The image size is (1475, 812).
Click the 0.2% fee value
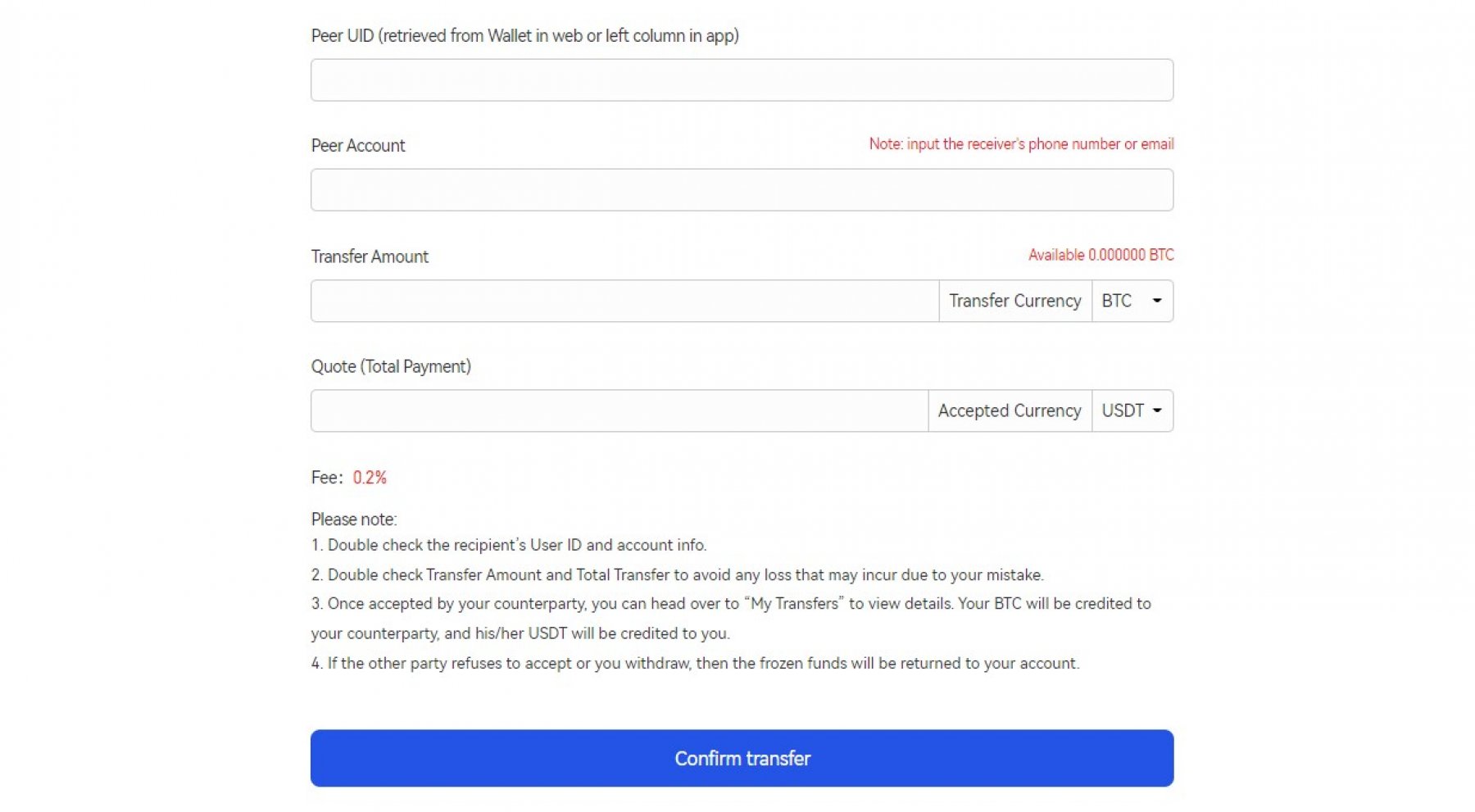(x=370, y=478)
